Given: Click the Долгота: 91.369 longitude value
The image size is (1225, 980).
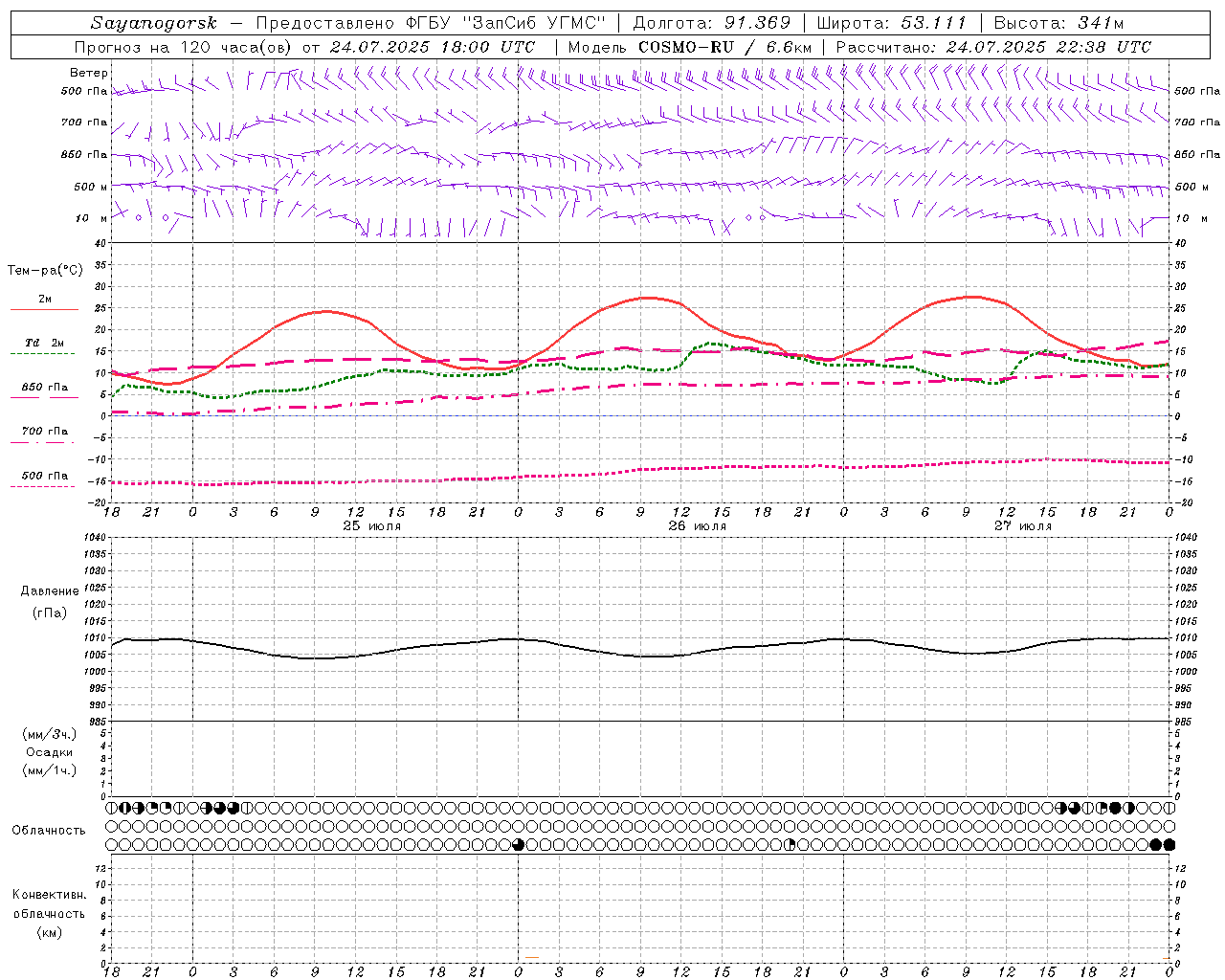Looking at the screenshot, I should click(x=712, y=23).
